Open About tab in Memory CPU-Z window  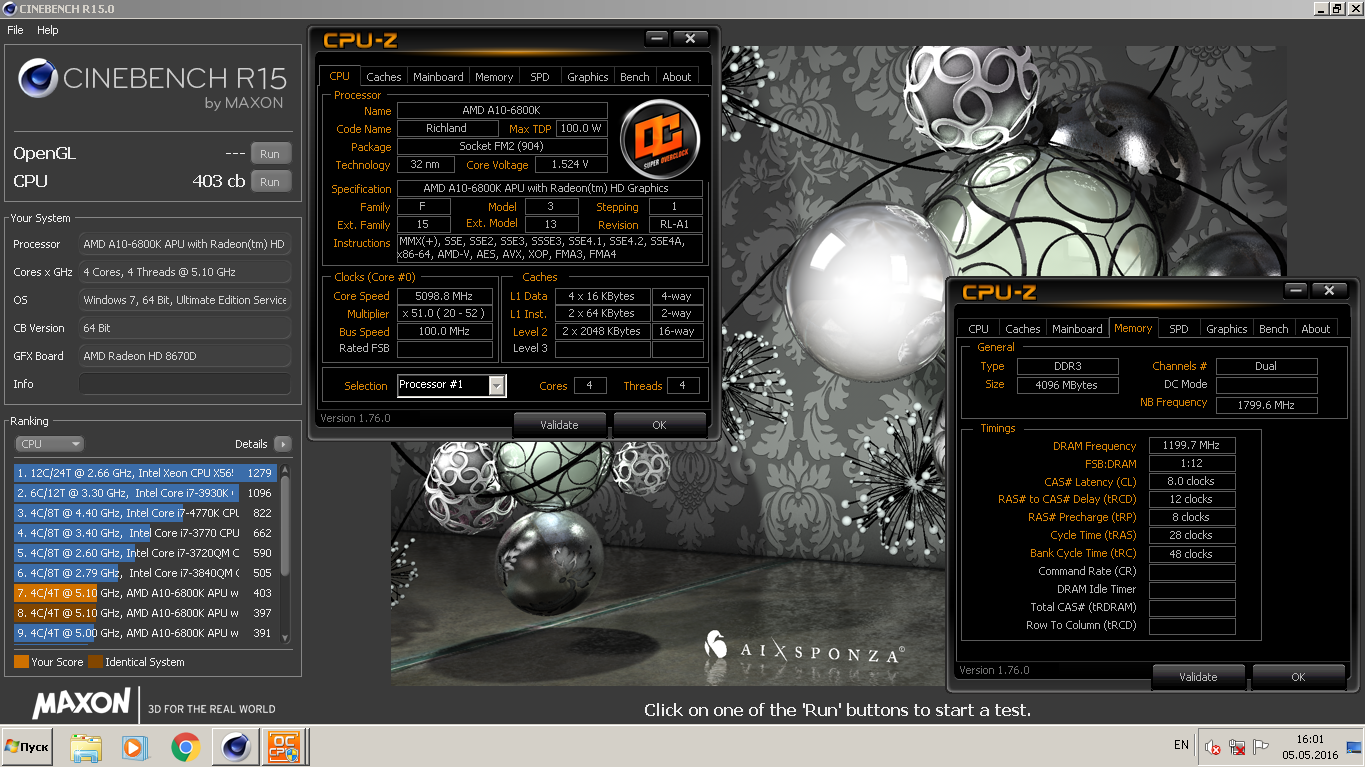click(1316, 329)
